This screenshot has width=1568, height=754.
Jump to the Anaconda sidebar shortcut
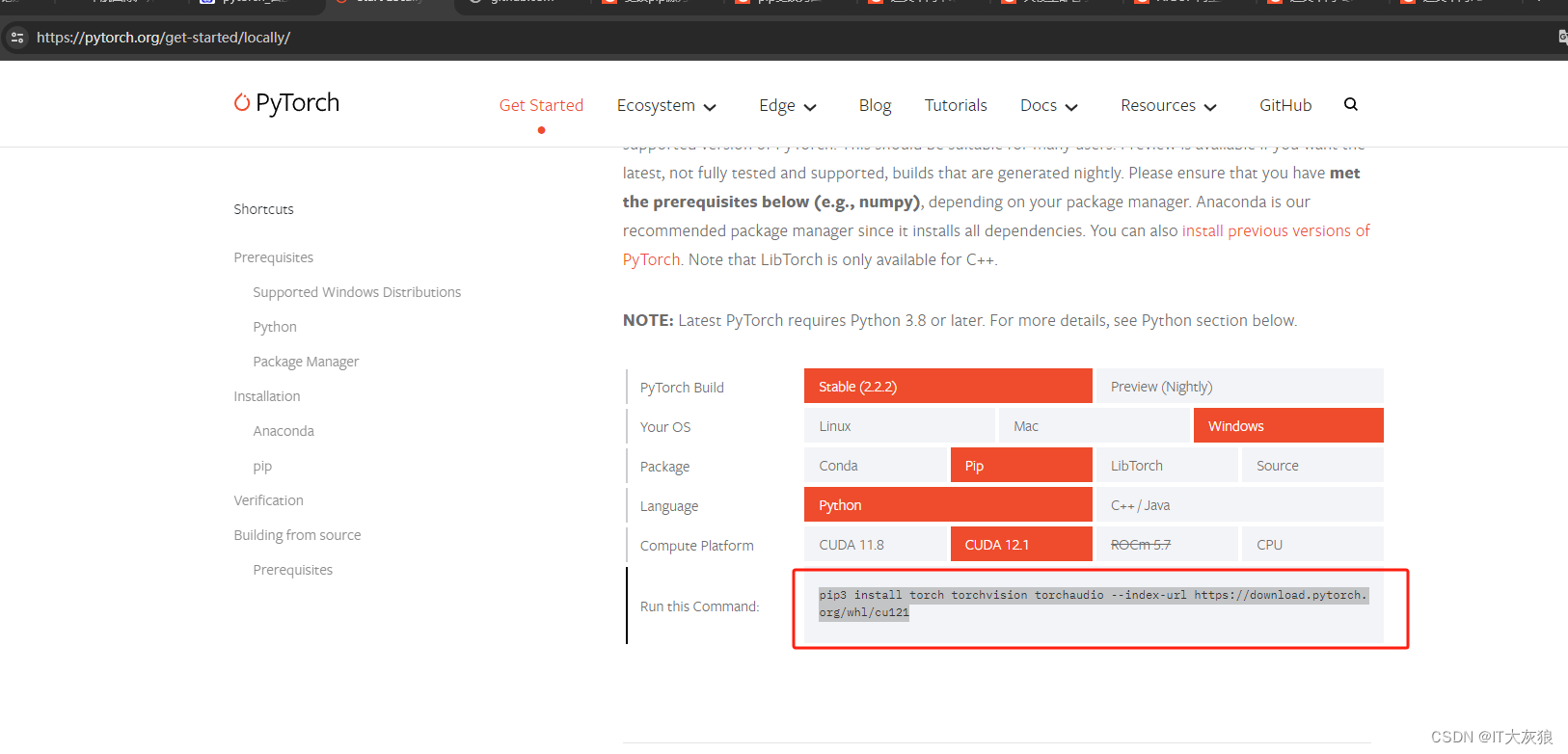(x=284, y=431)
